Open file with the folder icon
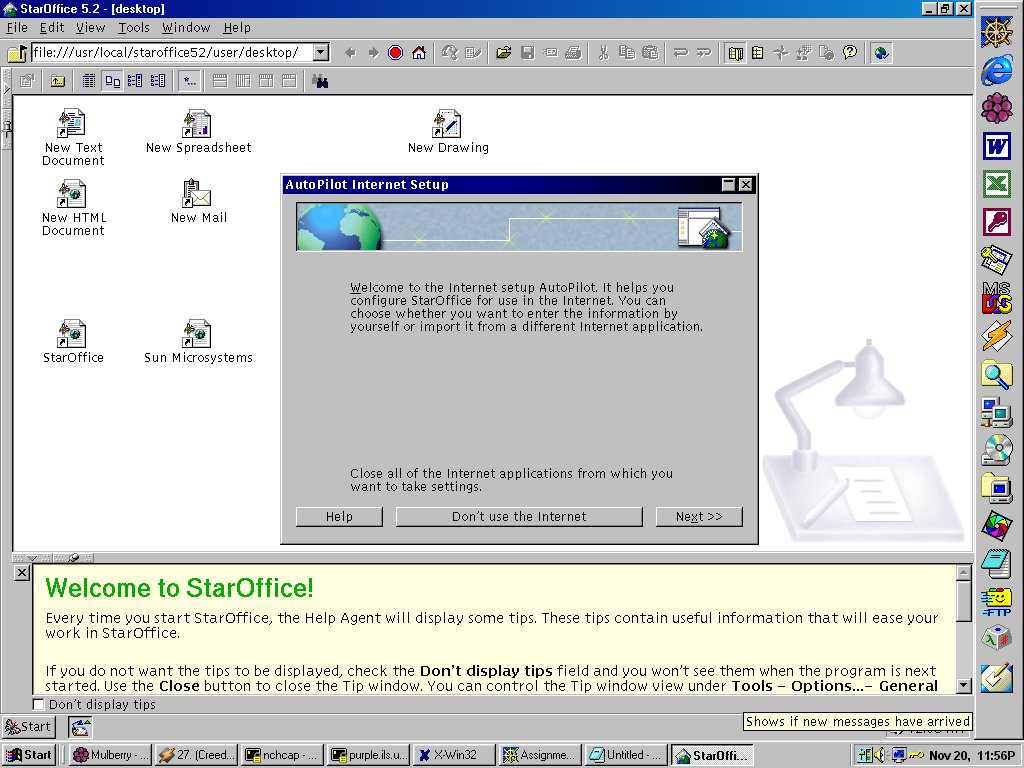The image size is (1024, 768). [504, 53]
